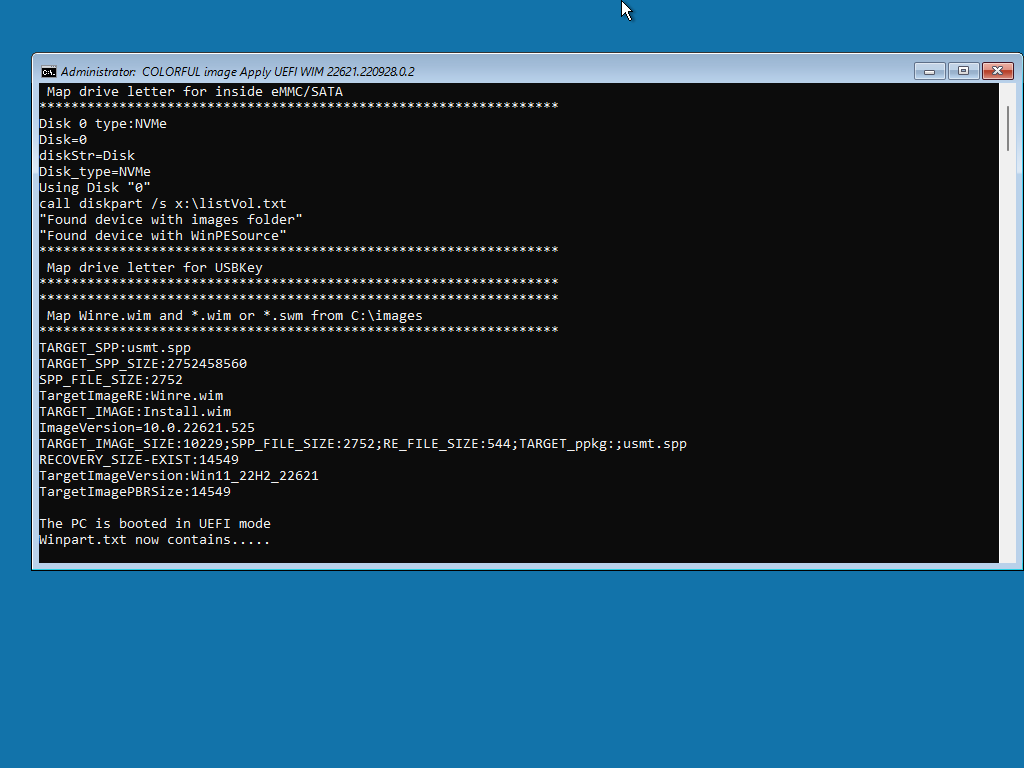The width and height of the screenshot is (1024, 768).
Task: Click 'RECOVERY_SIZE-EXIST:14549' line
Action: 139,460
